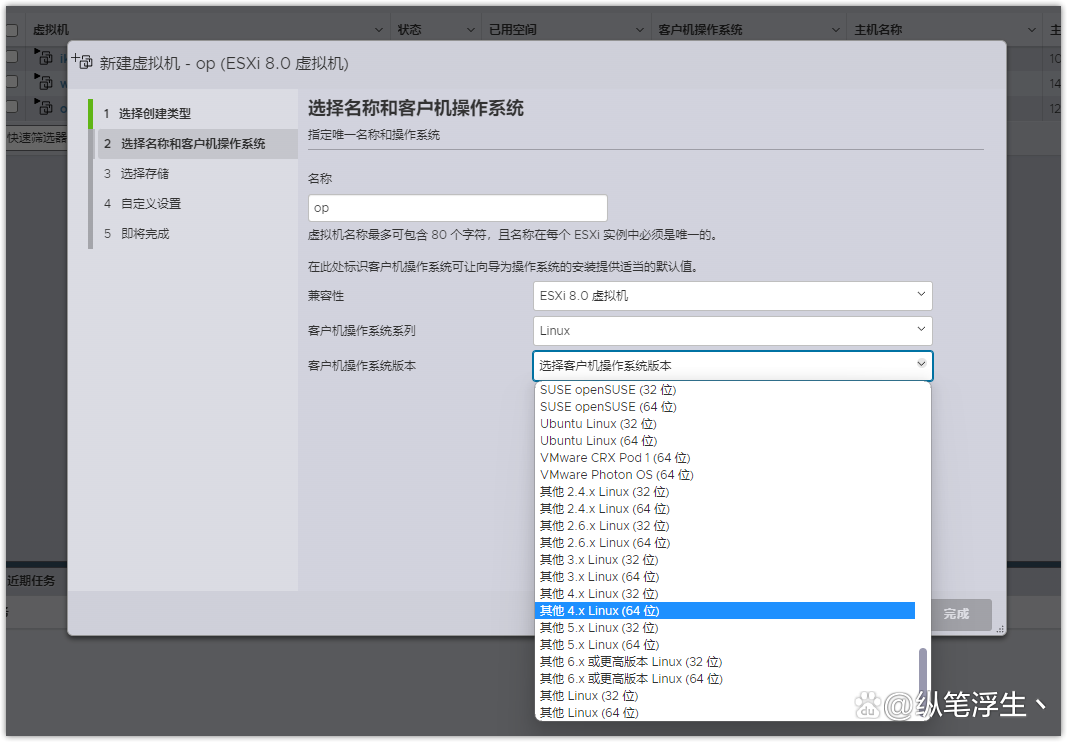Click the 完成 finish button
The image size is (1067, 742).
959,615
